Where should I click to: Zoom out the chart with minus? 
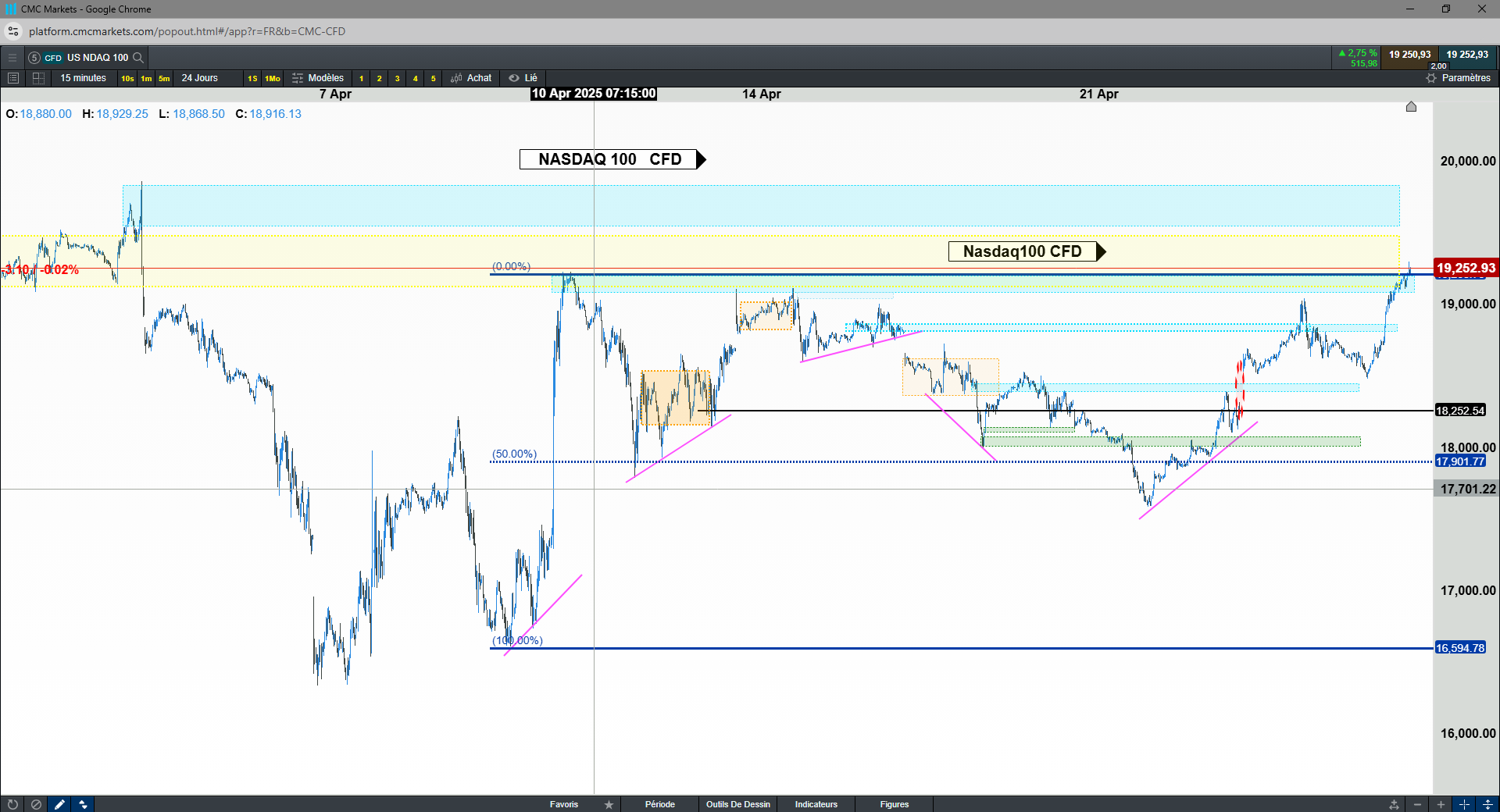click(1417, 804)
